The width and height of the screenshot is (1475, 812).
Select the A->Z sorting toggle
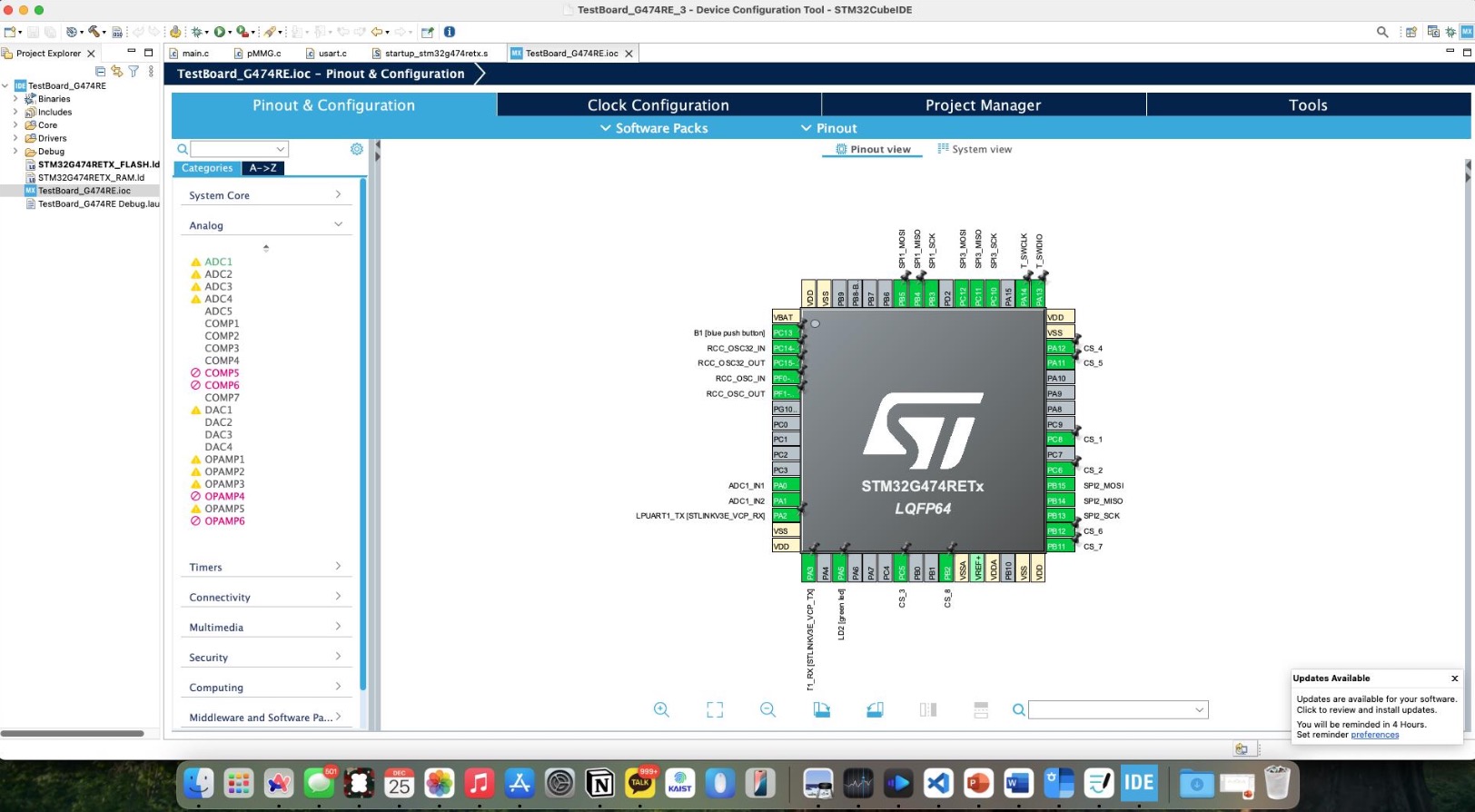pos(263,168)
